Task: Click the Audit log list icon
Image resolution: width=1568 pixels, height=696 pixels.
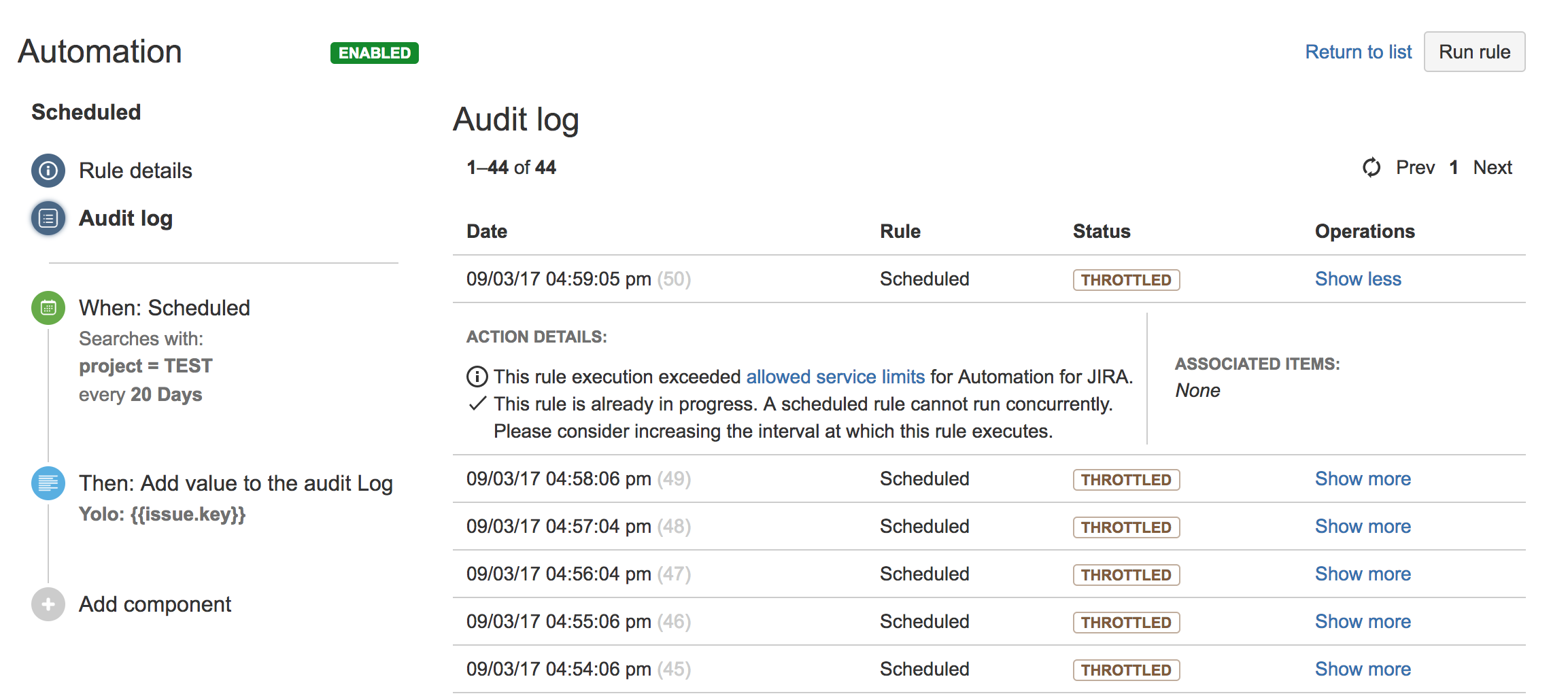Action: click(x=48, y=218)
